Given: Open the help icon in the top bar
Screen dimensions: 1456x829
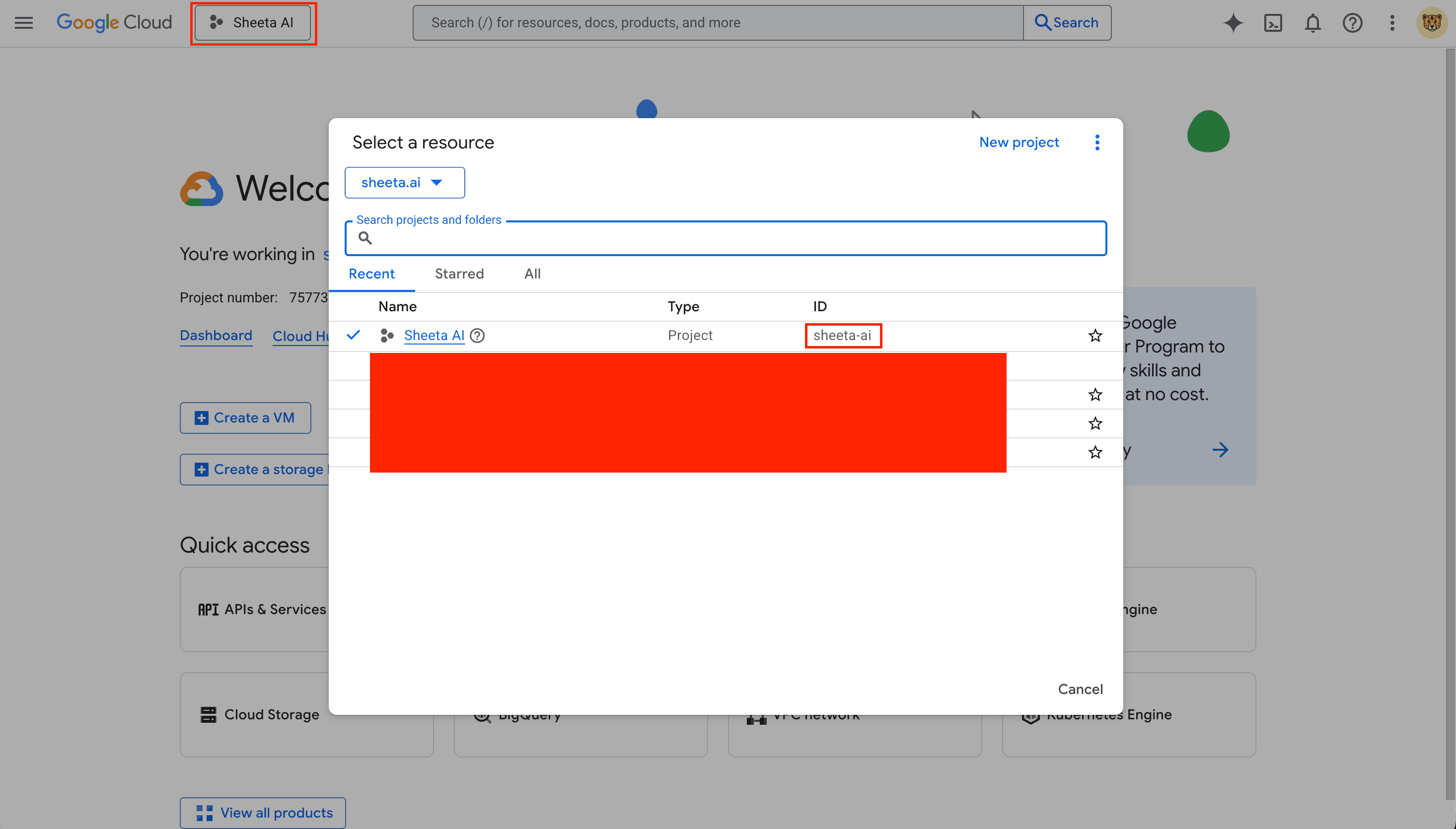Looking at the screenshot, I should [1352, 23].
